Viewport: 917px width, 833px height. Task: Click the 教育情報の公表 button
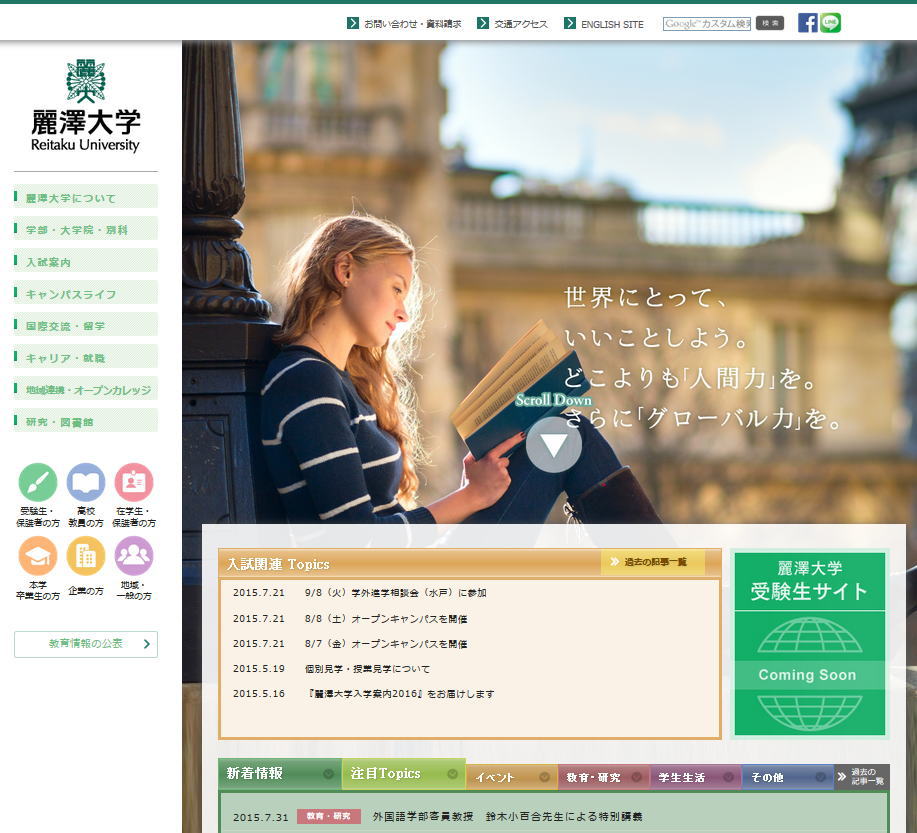click(86, 644)
